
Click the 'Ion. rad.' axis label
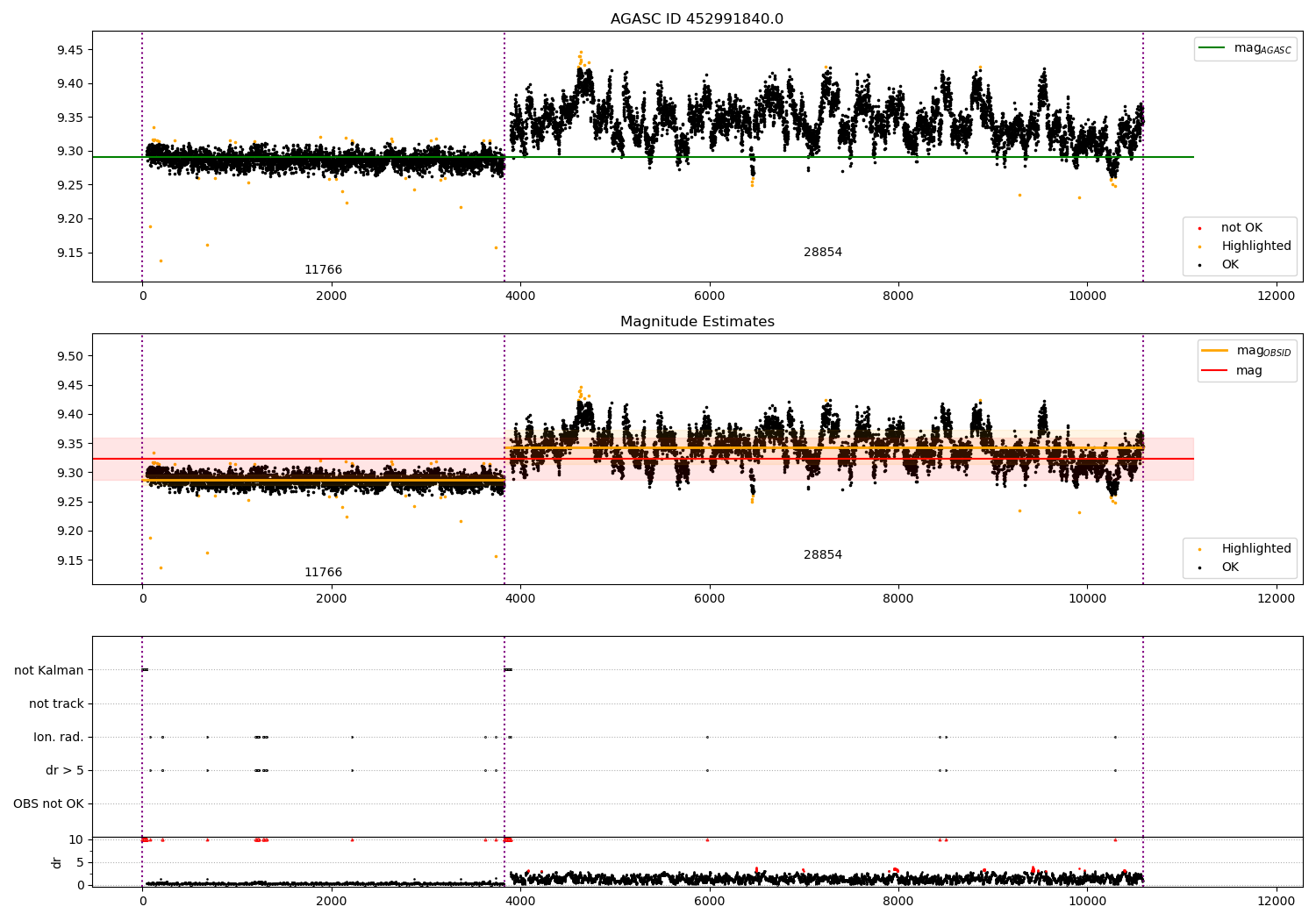pos(59,737)
